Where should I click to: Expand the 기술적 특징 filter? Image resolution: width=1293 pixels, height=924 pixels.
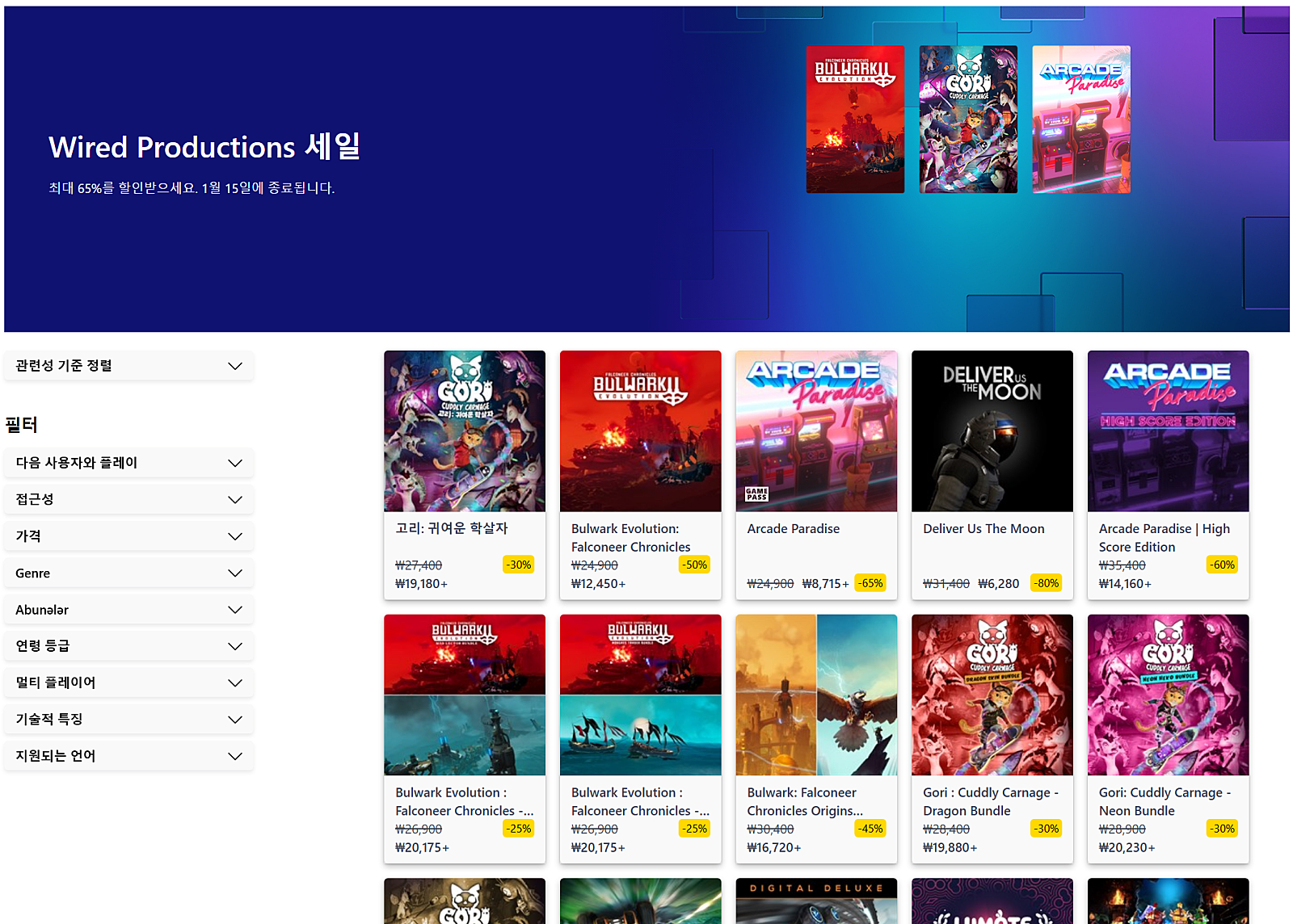tap(128, 720)
